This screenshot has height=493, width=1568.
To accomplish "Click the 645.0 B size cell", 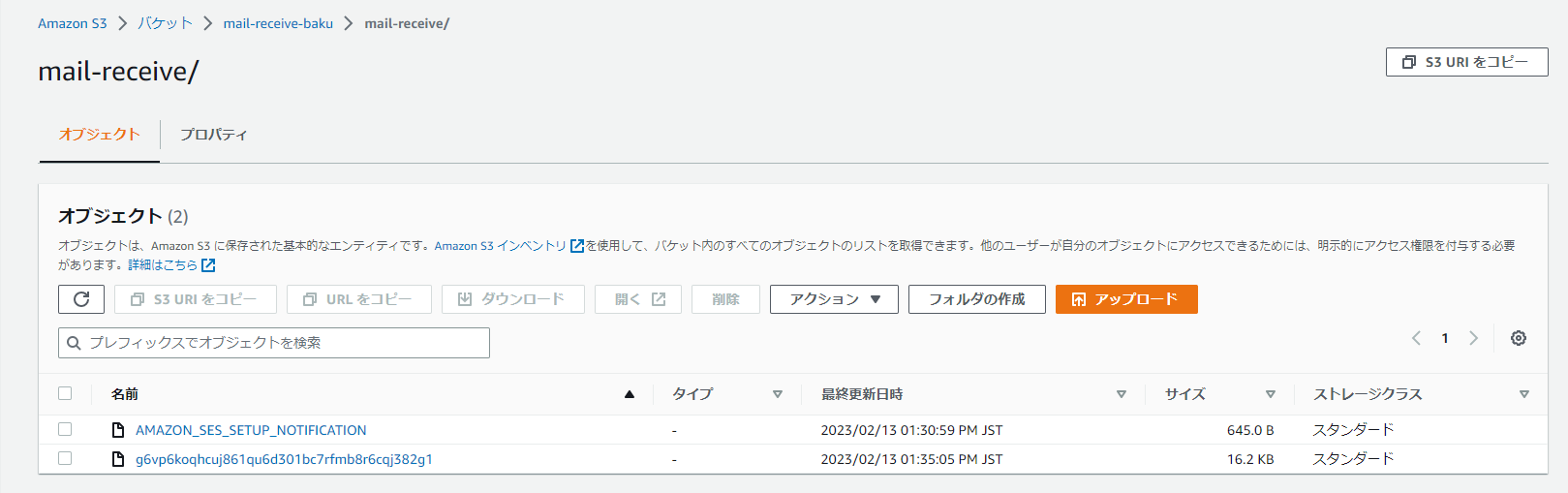I will [x=1250, y=430].
